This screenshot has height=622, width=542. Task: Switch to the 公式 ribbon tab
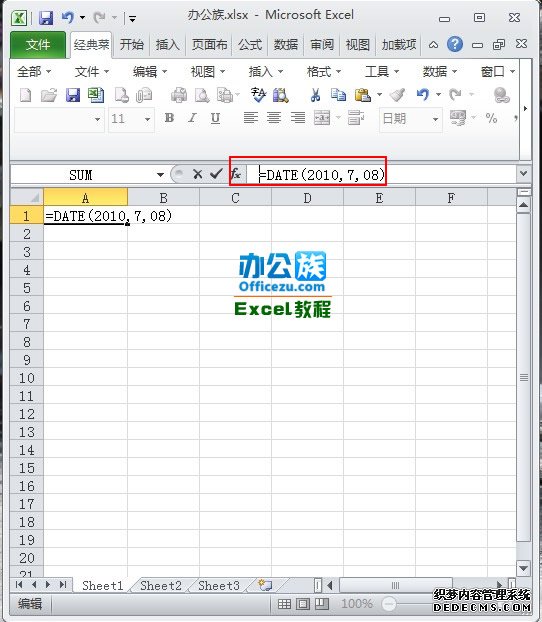click(250, 44)
